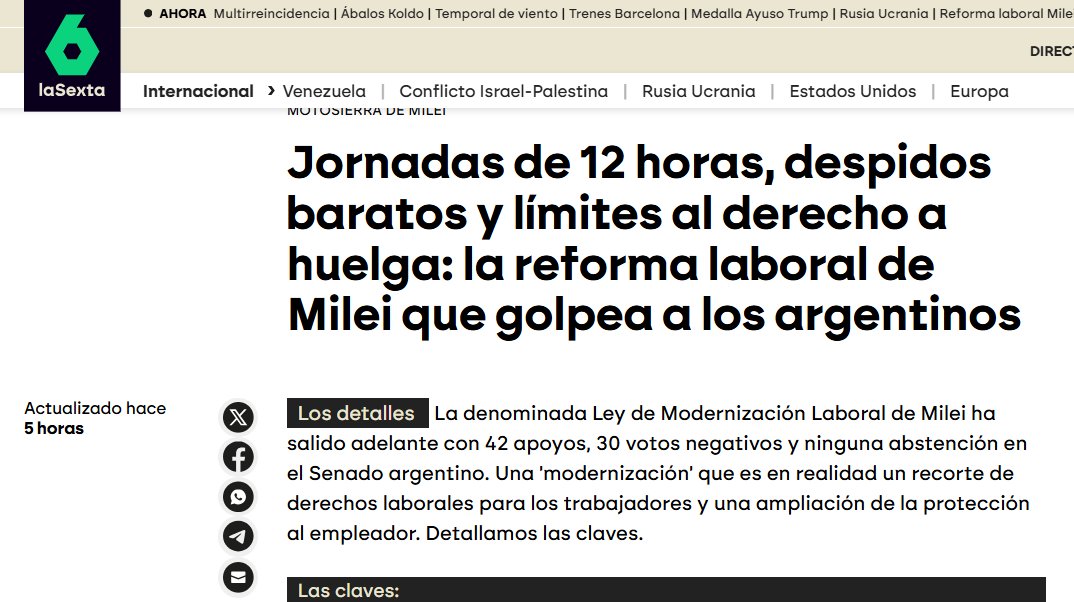Switch to the Venezuela section
This screenshot has height=602, width=1074.
(x=323, y=90)
